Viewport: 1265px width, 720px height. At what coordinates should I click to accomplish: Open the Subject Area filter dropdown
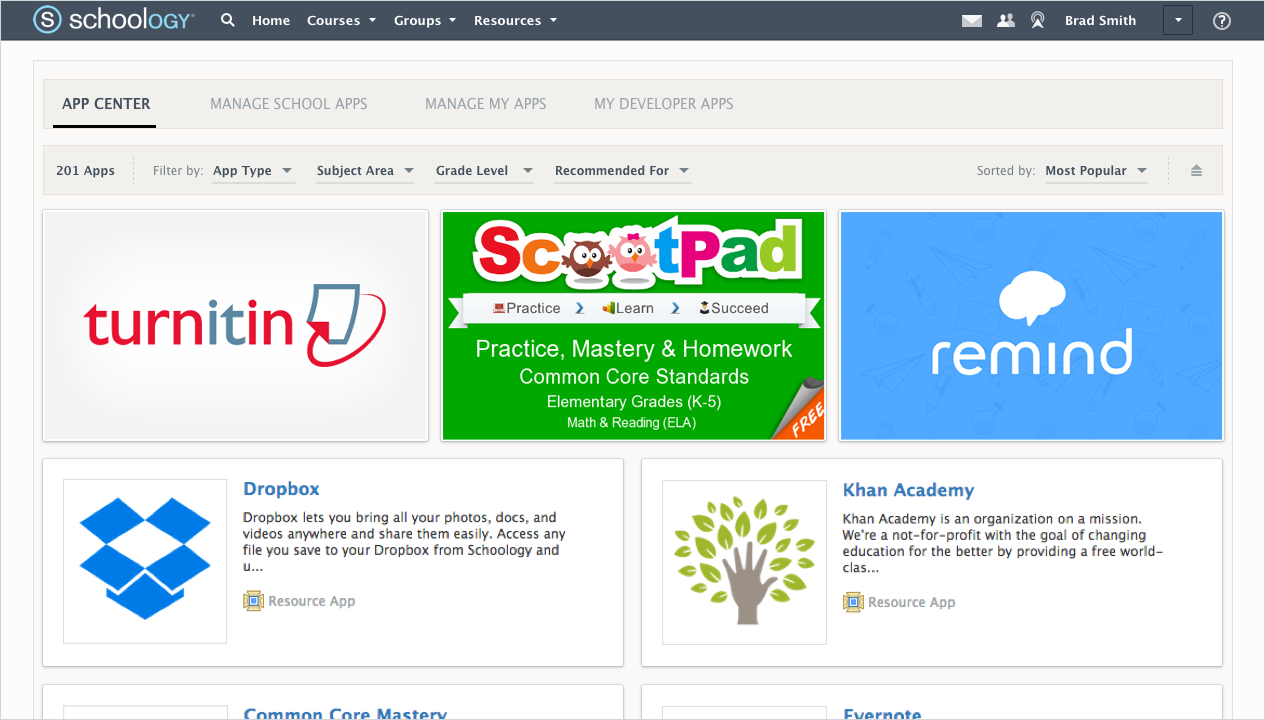click(x=365, y=171)
